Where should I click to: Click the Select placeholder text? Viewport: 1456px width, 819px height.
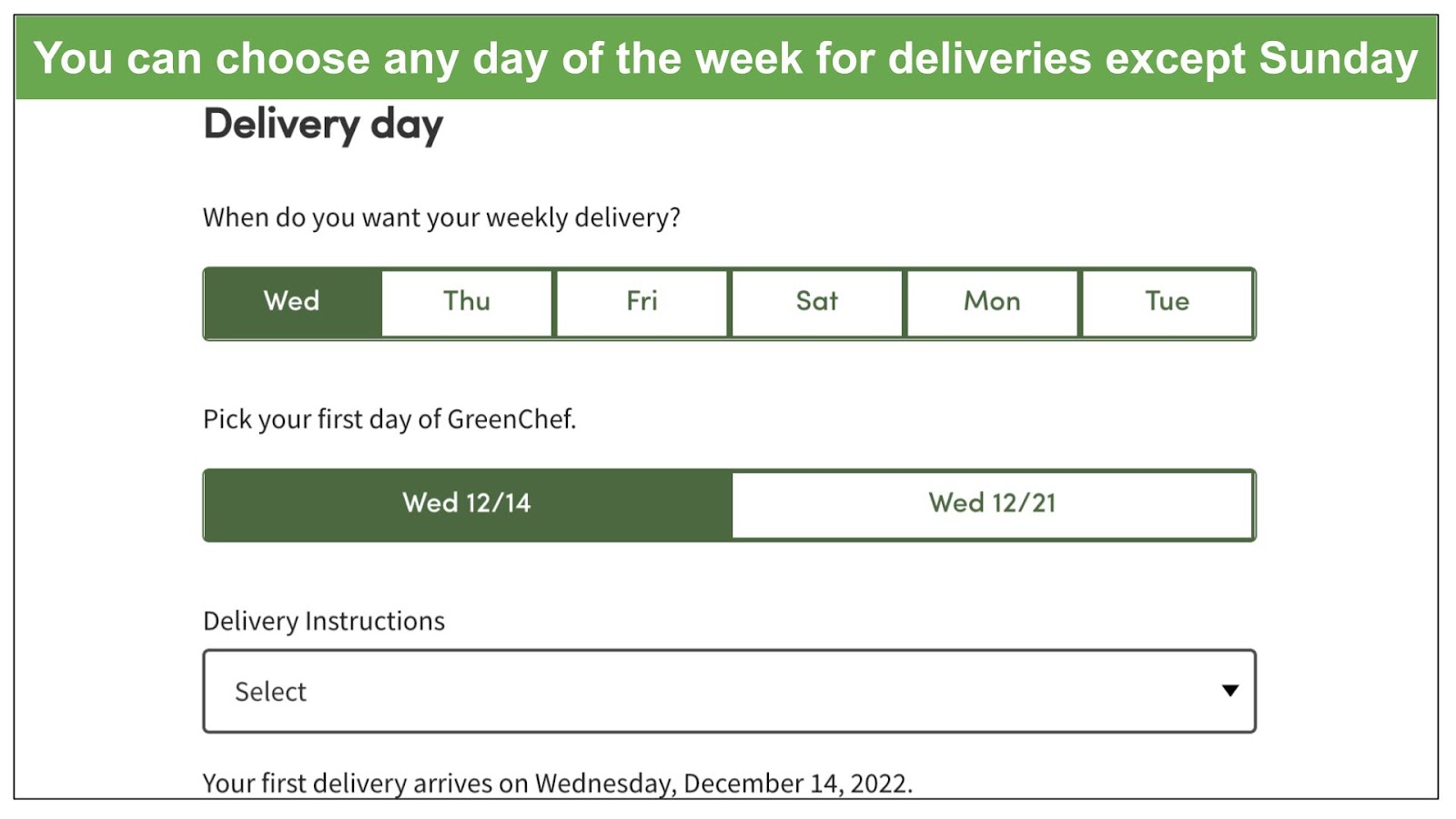pyautogui.click(x=270, y=692)
